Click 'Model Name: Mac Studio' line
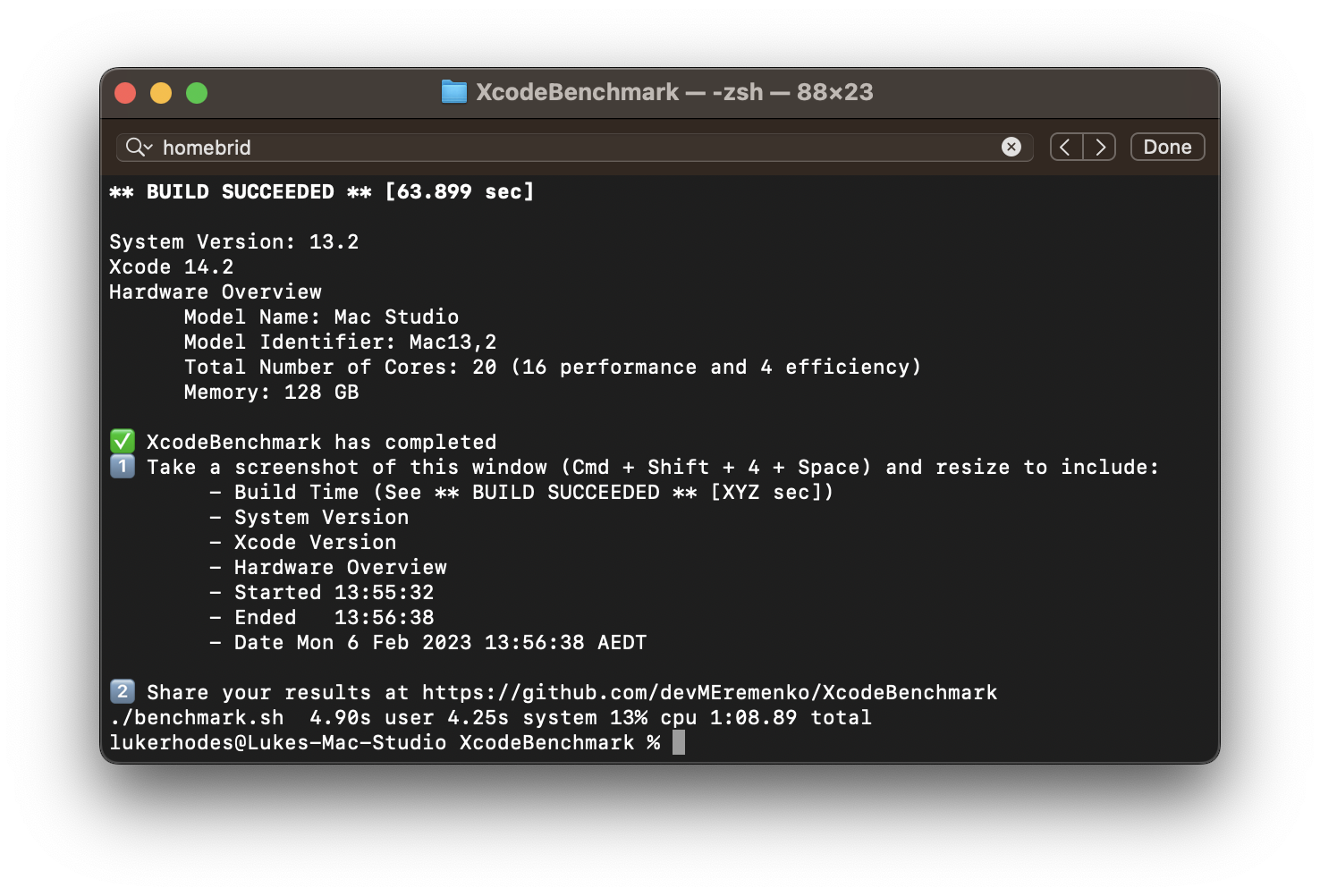 [321, 317]
